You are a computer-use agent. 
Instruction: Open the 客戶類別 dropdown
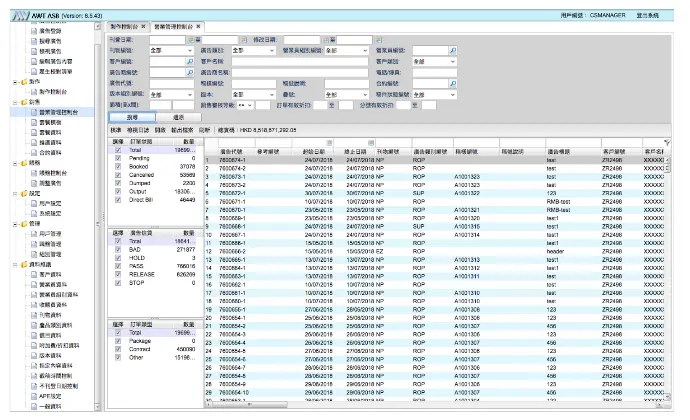click(453, 60)
